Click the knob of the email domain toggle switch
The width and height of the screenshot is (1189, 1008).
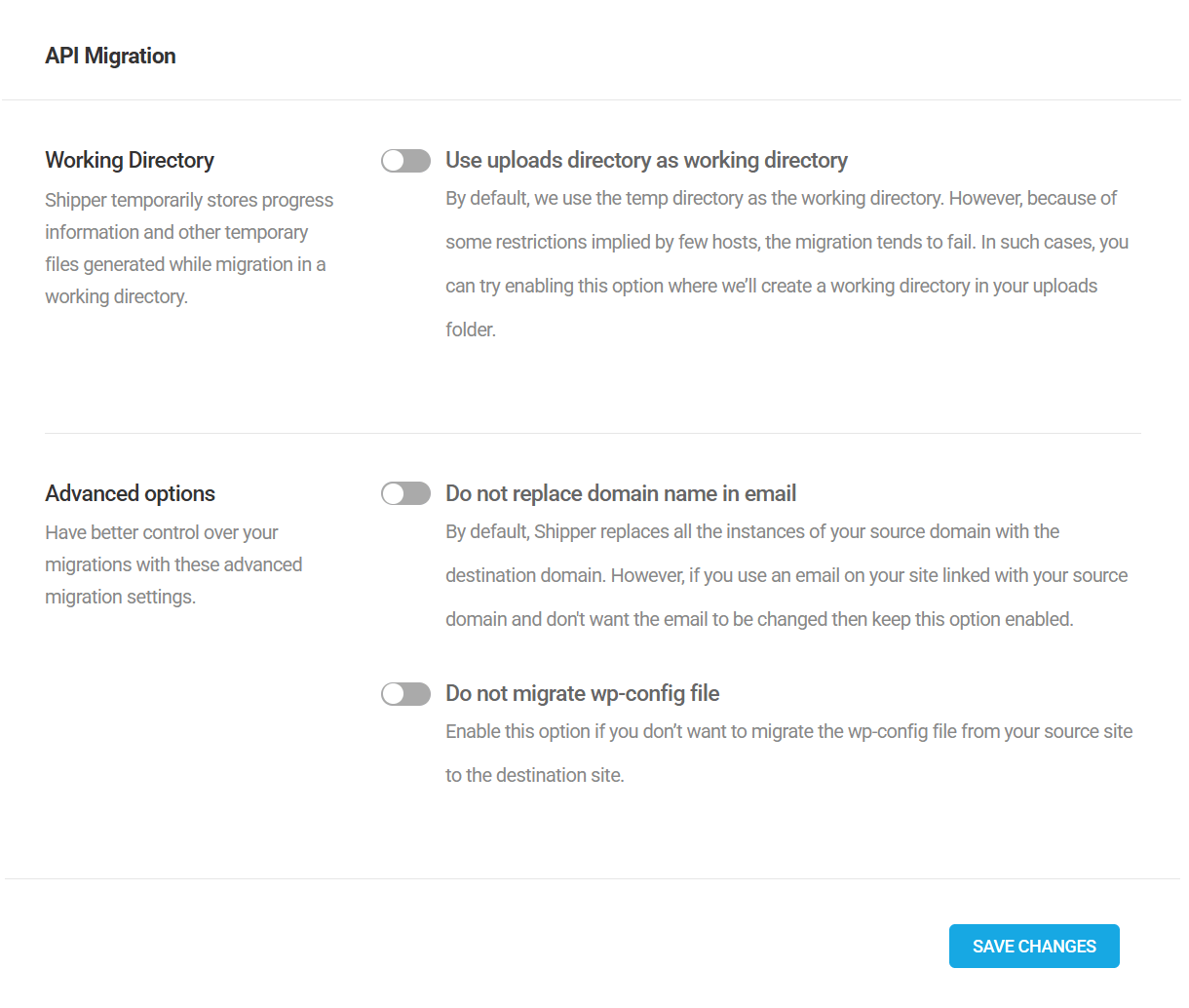395,493
